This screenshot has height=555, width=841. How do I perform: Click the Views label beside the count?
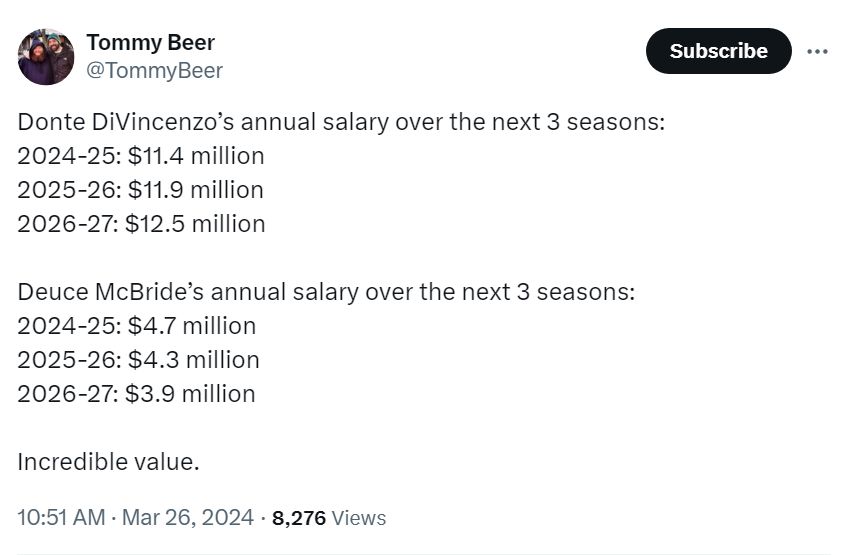359,518
